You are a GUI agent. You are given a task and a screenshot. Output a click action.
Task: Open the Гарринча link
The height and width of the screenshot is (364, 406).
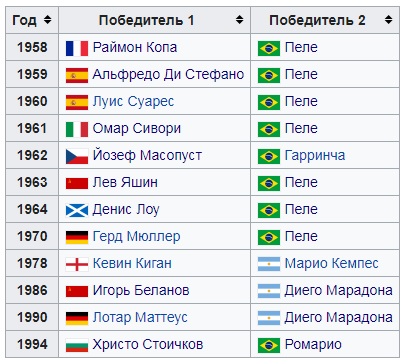(315, 155)
